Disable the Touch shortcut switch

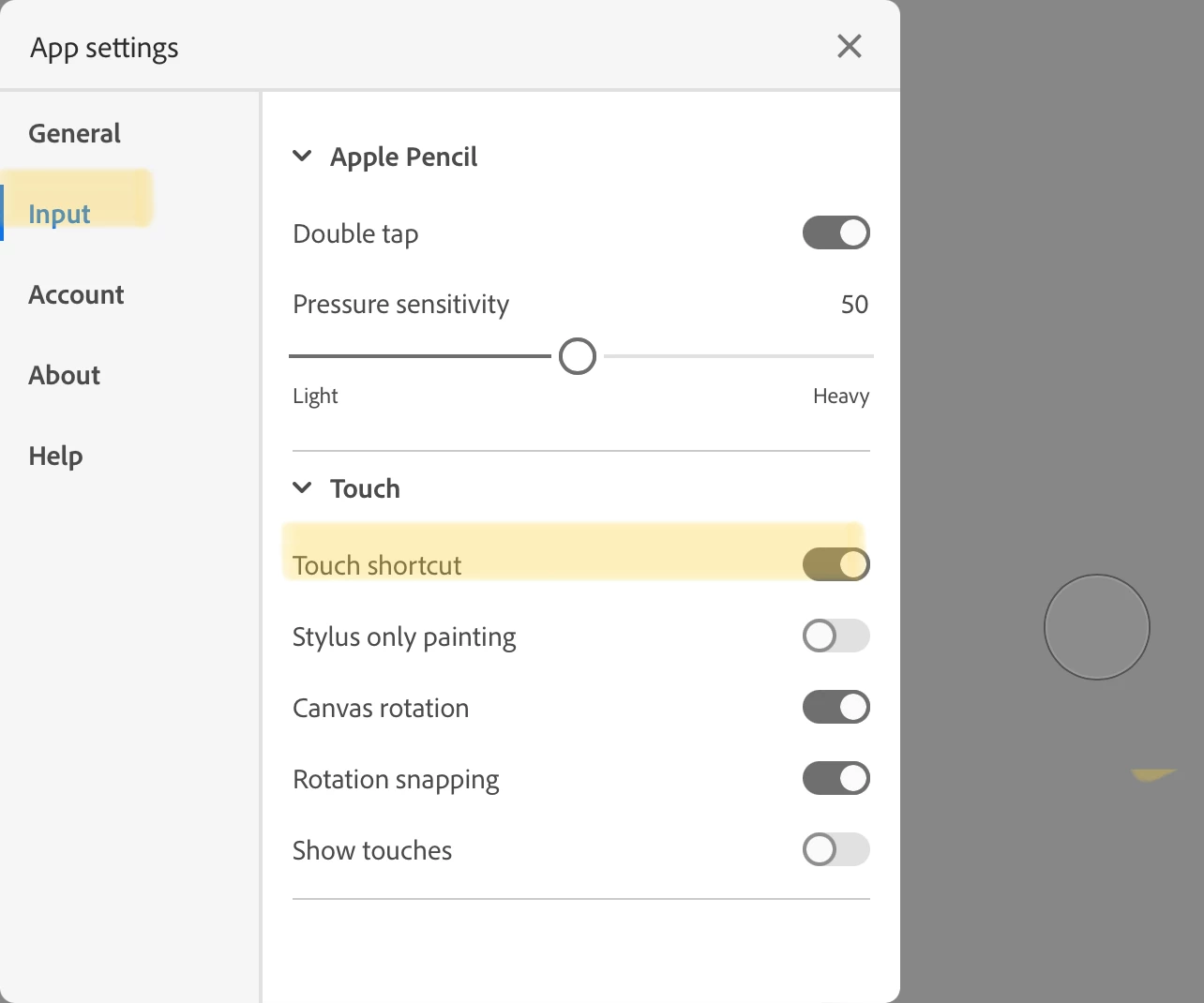point(836,564)
